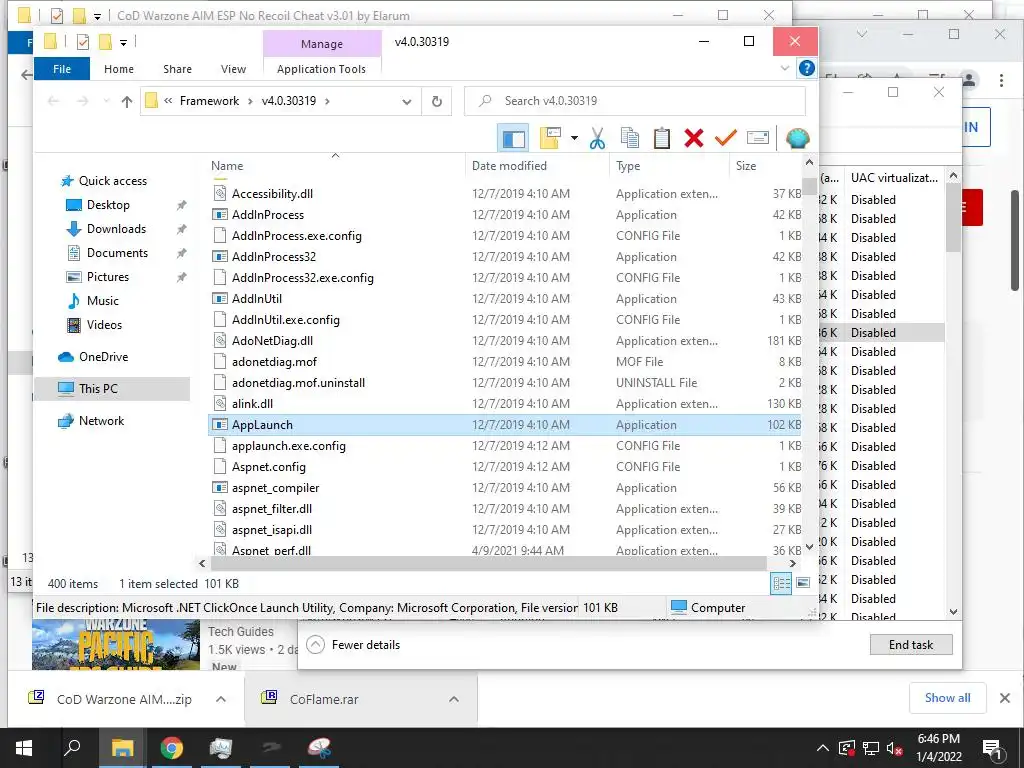This screenshot has height=768, width=1024.
Task: Click the network tray icon
Action: coord(871,749)
